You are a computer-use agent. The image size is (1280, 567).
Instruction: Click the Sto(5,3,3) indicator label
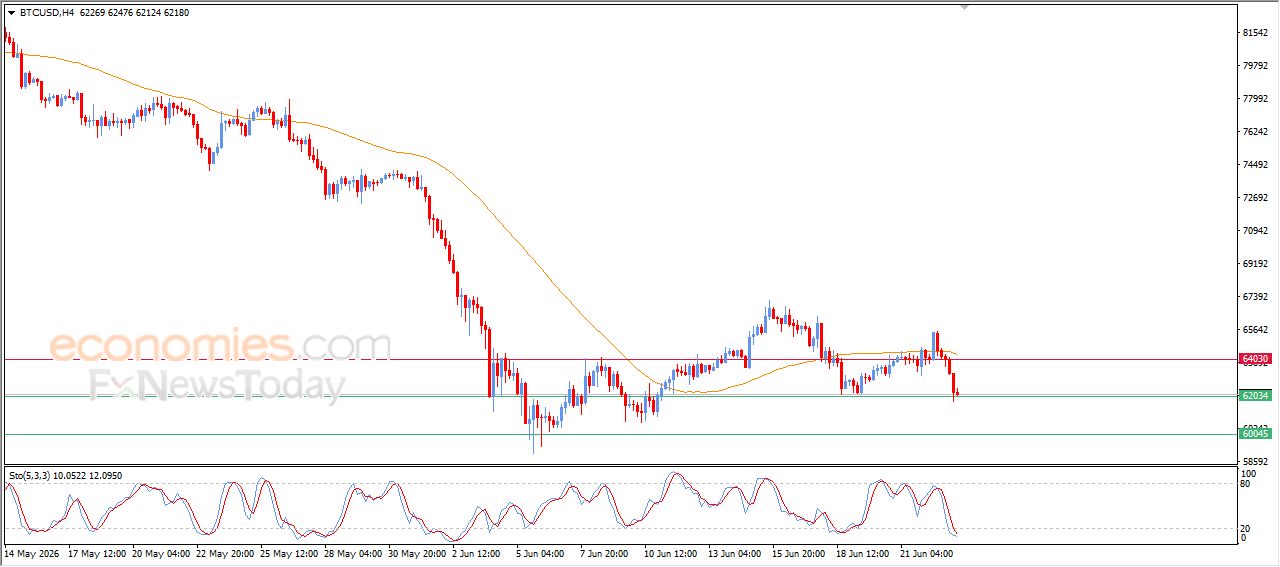coord(31,476)
